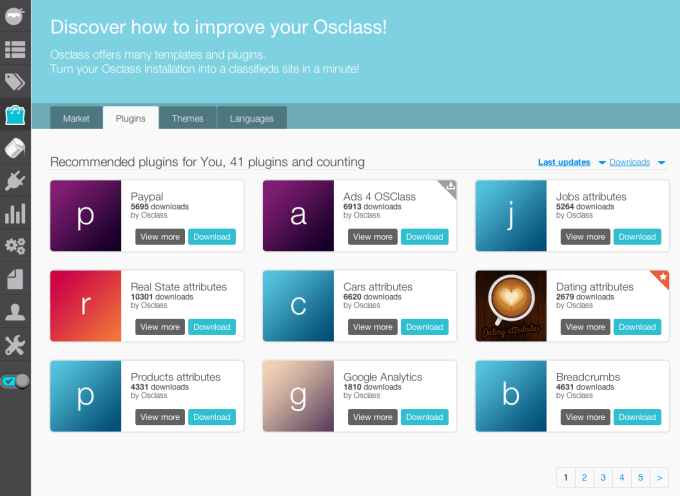Expand the Downloads sort arrow
This screenshot has height=496, width=680.
pyautogui.click(x=661, y=163)
